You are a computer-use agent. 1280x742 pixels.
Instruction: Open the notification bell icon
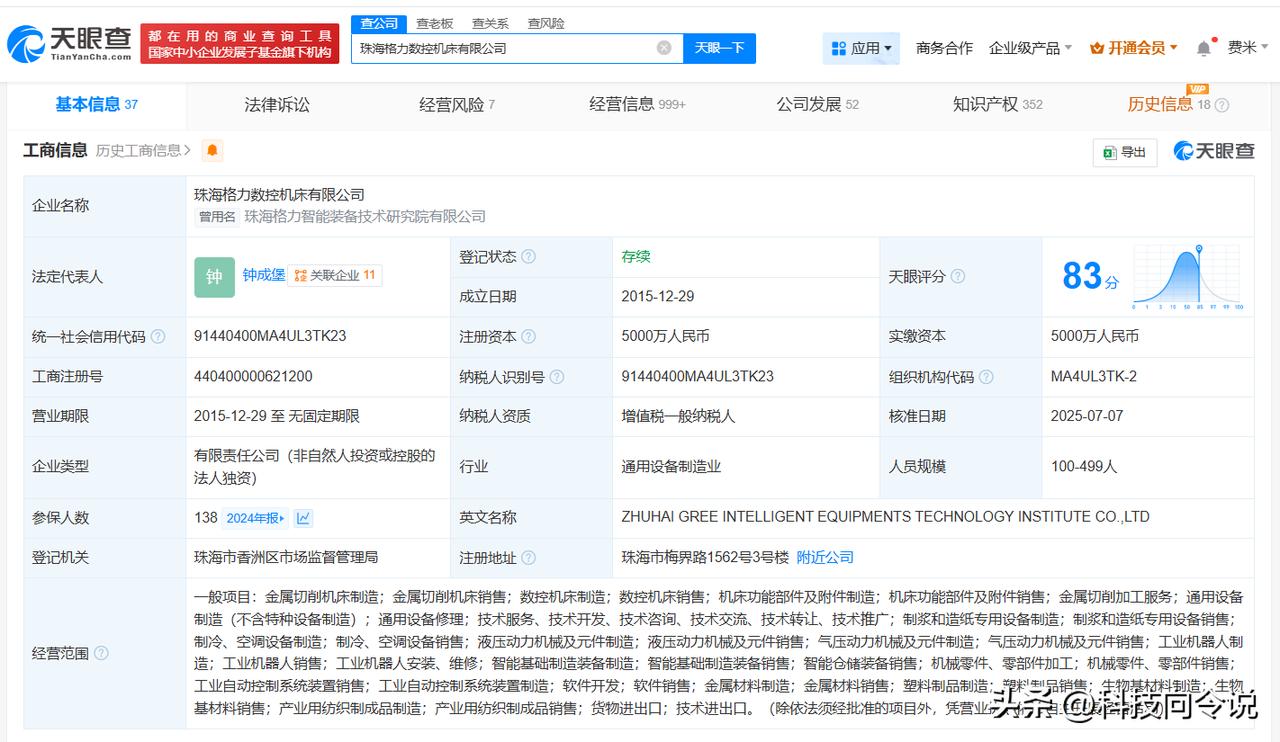click(x=1204, y=48)
